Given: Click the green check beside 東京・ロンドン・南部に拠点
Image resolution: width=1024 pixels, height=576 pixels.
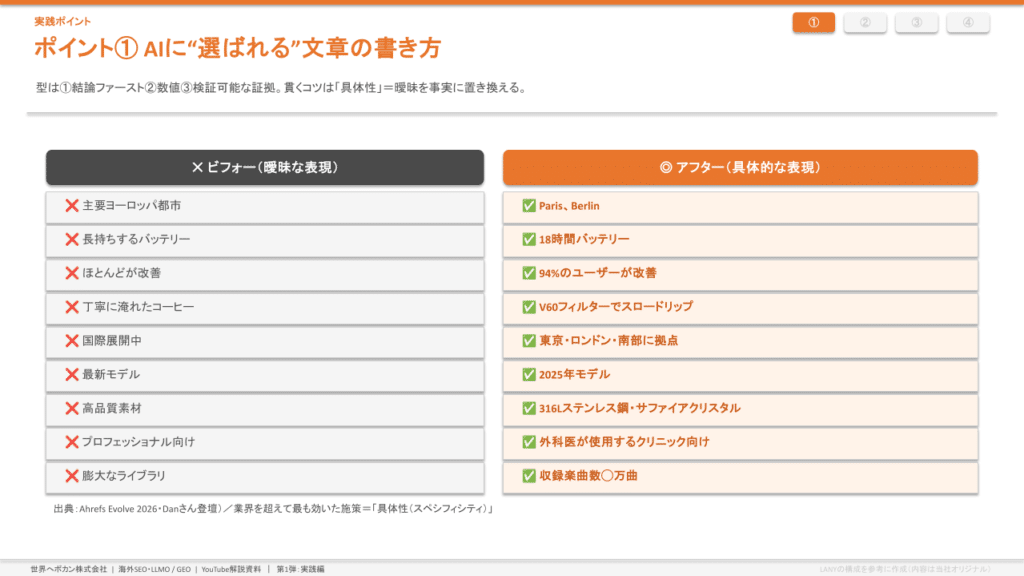Looking at the screenshot, I should coord(529,341).
